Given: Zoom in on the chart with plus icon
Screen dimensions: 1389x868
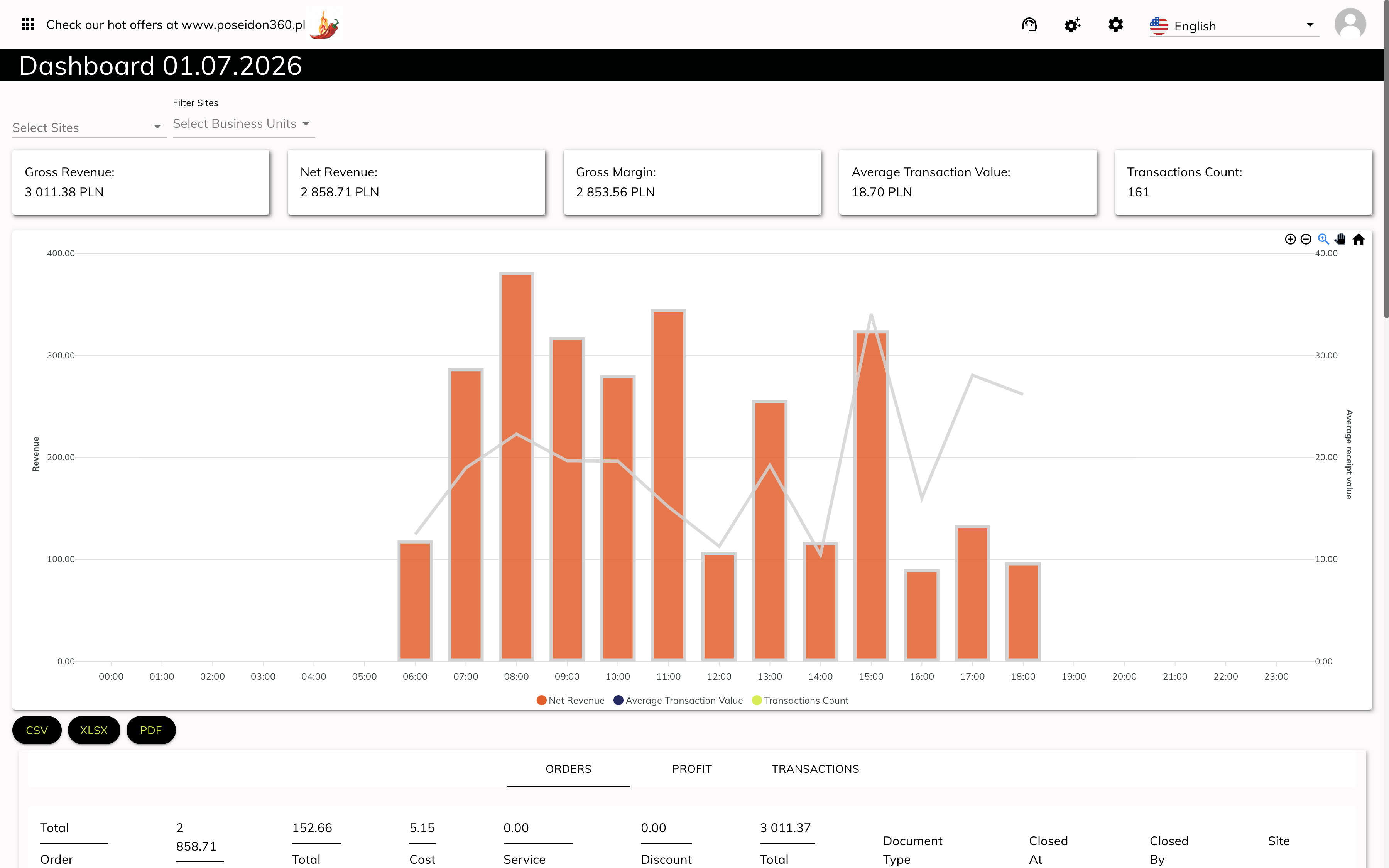Looking at the screenshot, I should pyautogui.click(x=1290, y=240).
